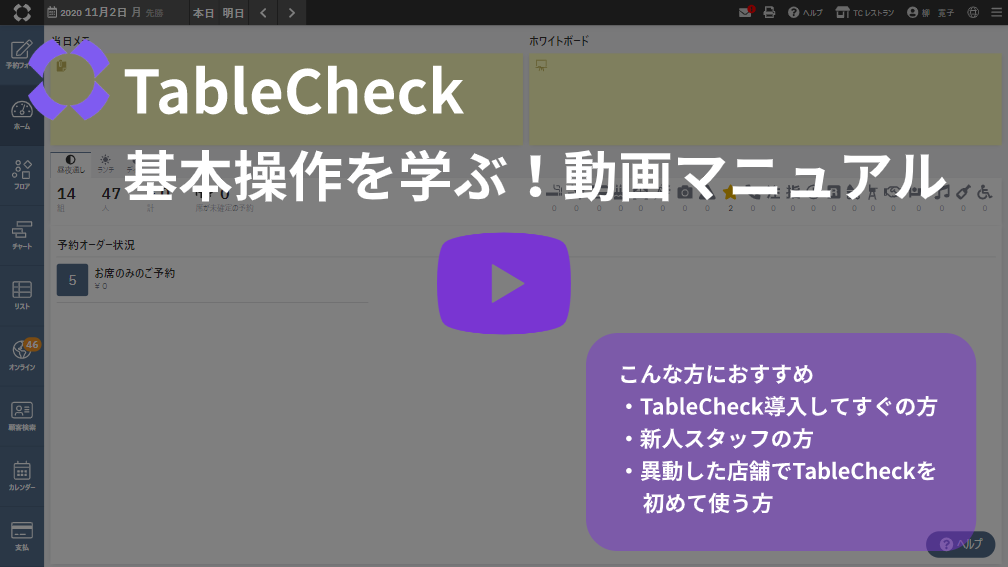Jump to today with 本日 button
1008x567 pixels.
click(203, 13)
